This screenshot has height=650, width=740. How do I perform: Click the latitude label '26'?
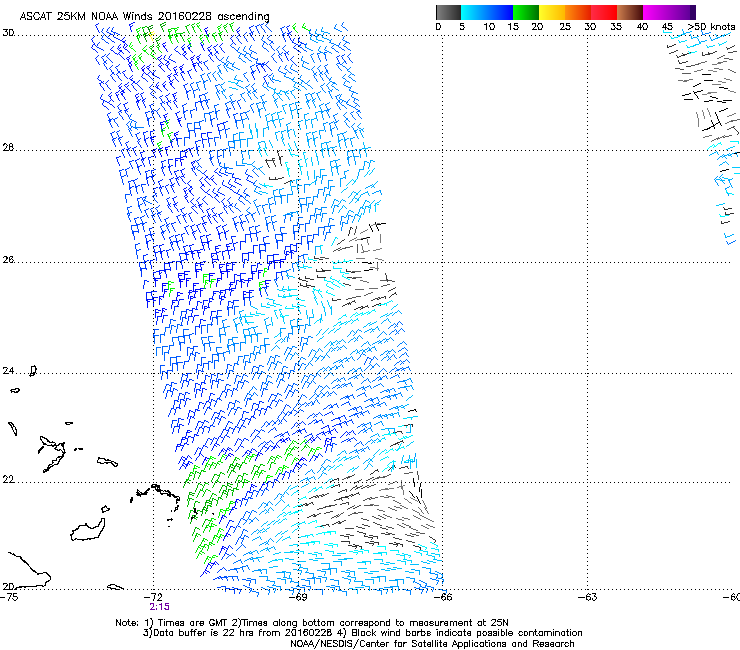tap(8, 260)
